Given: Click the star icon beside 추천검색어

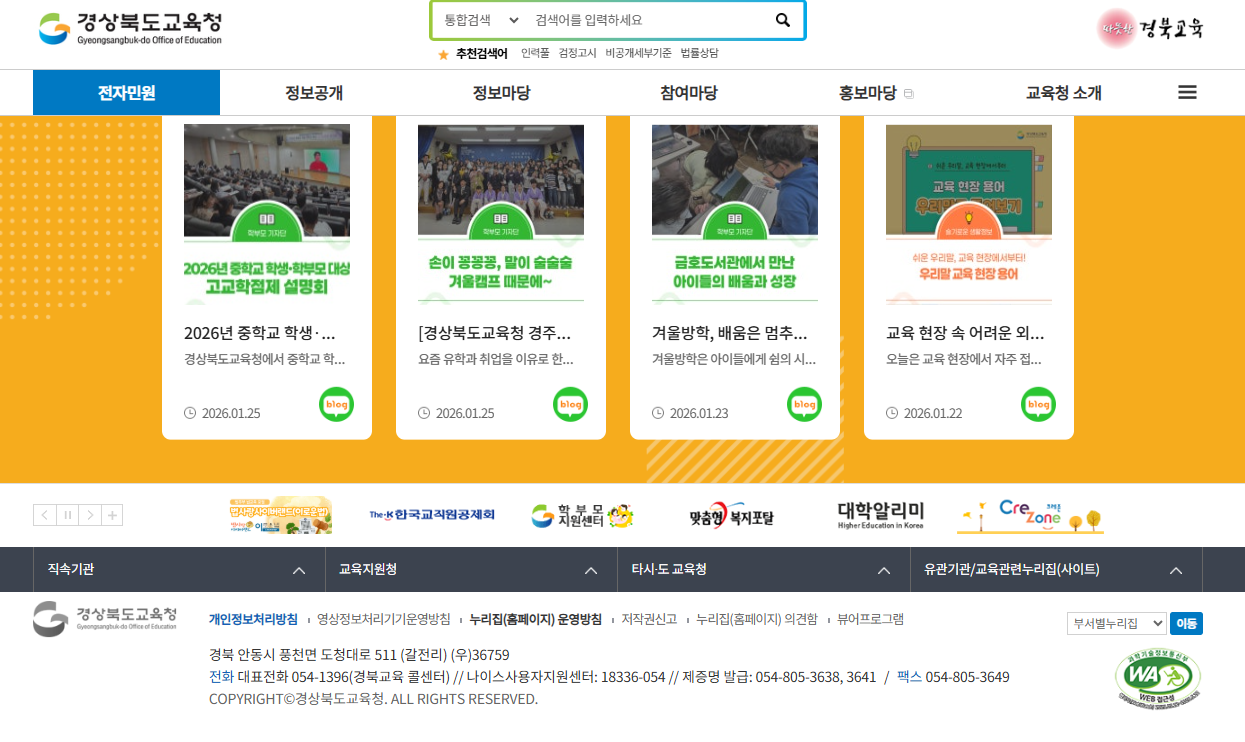Looking at the screenshot, I should 443,54.
